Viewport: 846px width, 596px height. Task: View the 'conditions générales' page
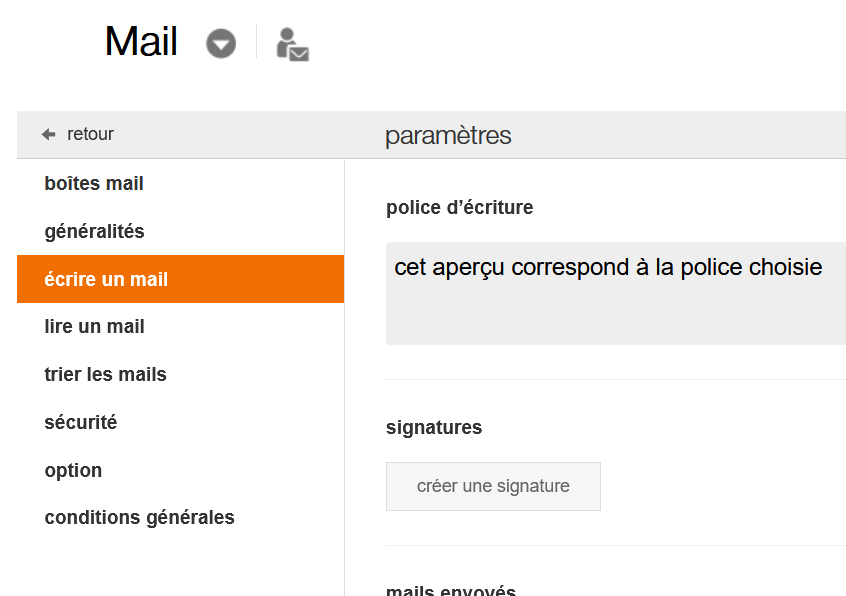point(139,517)
